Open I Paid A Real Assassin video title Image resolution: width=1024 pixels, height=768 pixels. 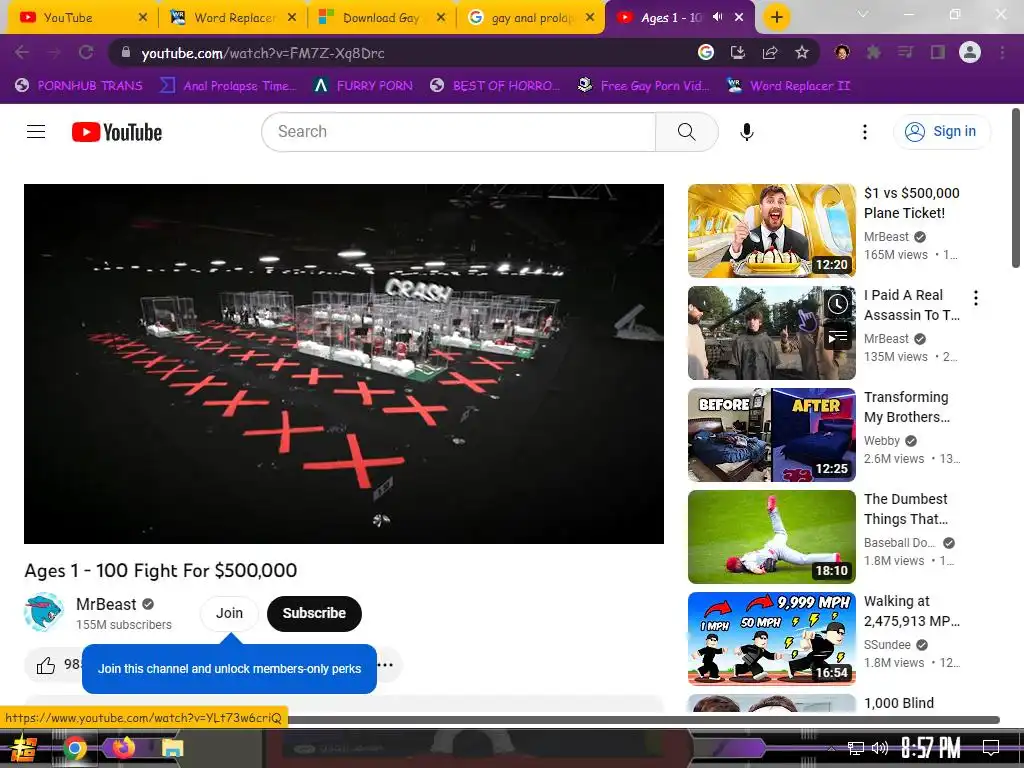(x=912, y=305)
